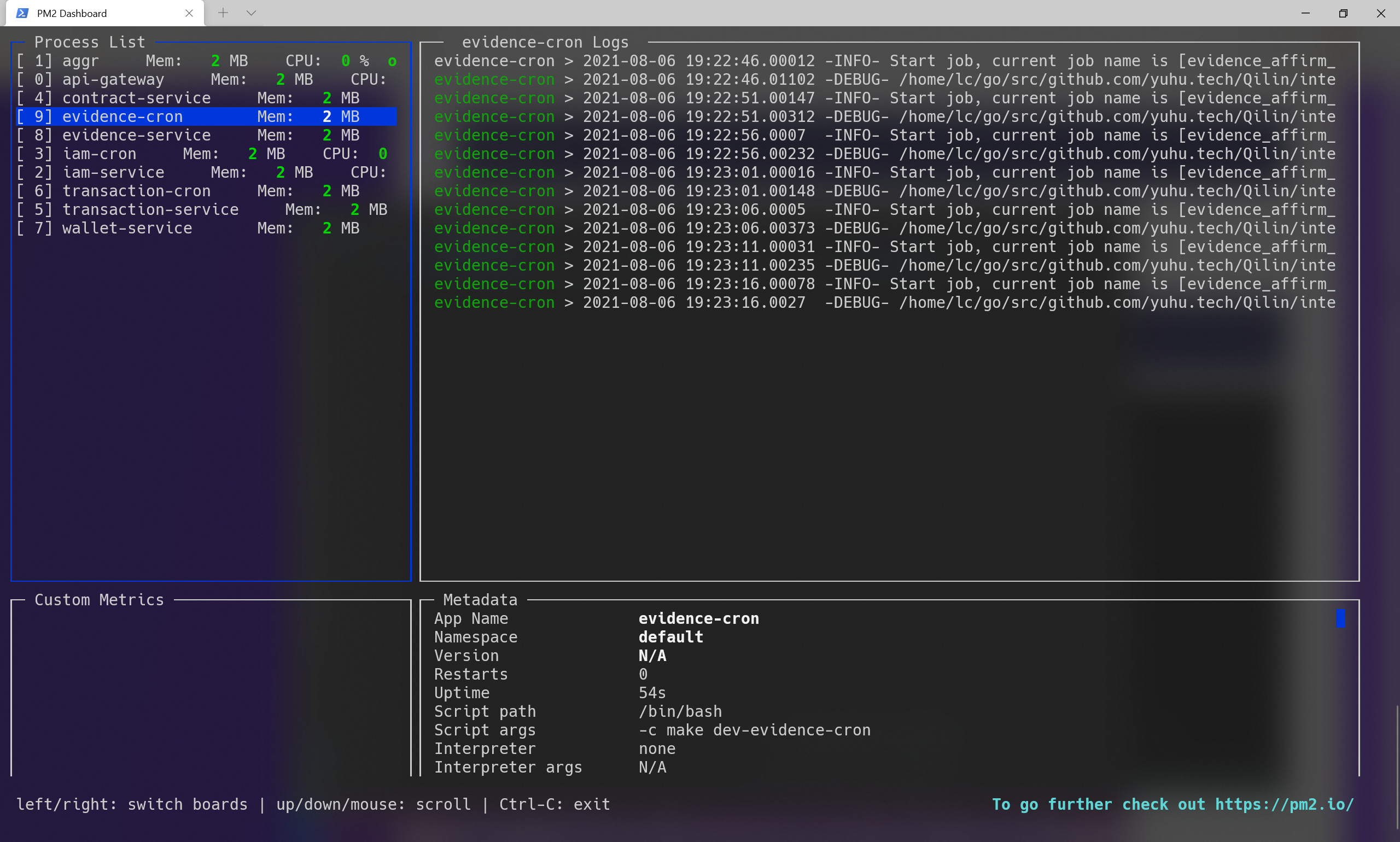Open a new terminal tab with plus icon
Screen dimensions: 1400x842
pos(223,13)
